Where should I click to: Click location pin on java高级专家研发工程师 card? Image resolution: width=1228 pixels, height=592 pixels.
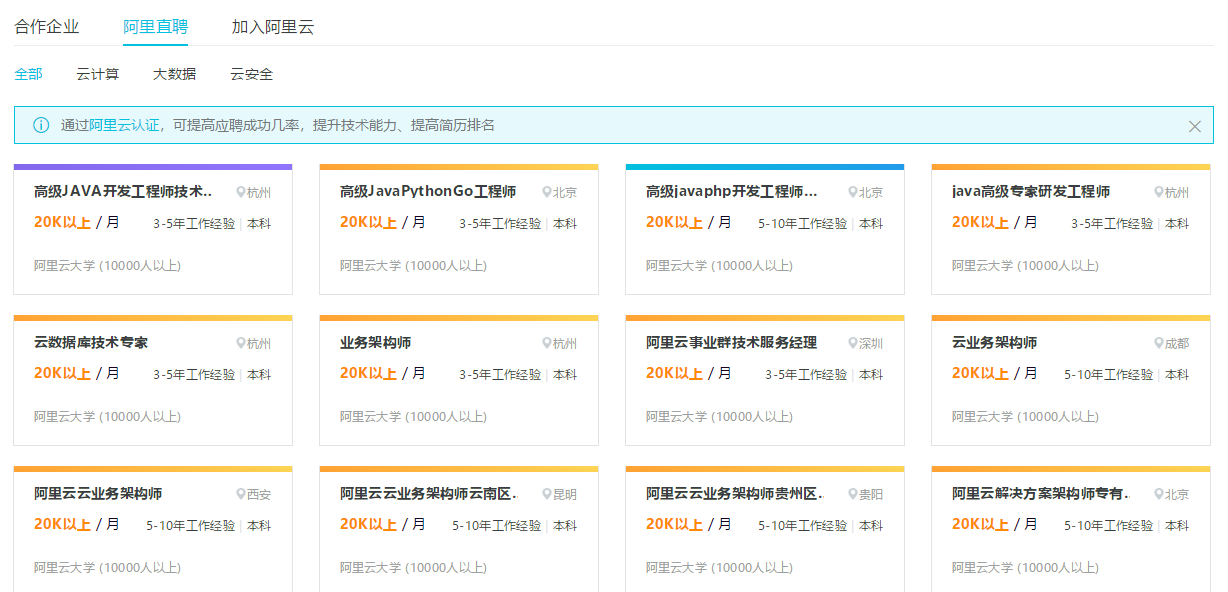(1159, 192)
